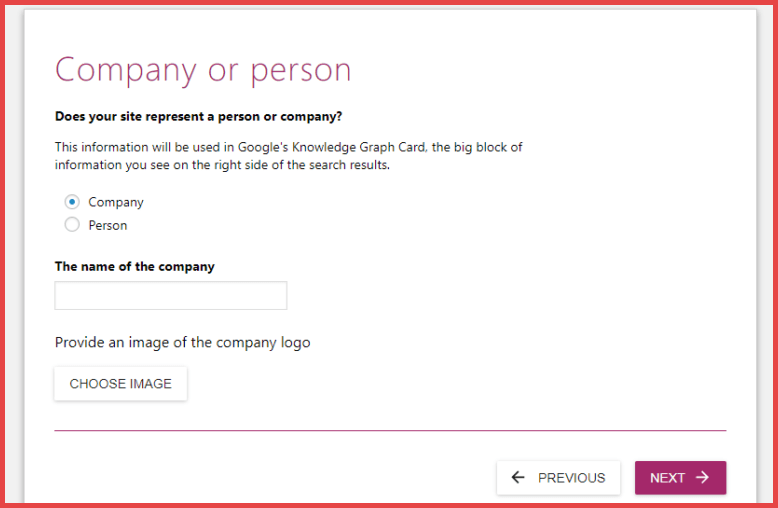Click the 'Knowledge Graph Card' phrase
This screenshot has height=508, width=778.
(357, 147)
